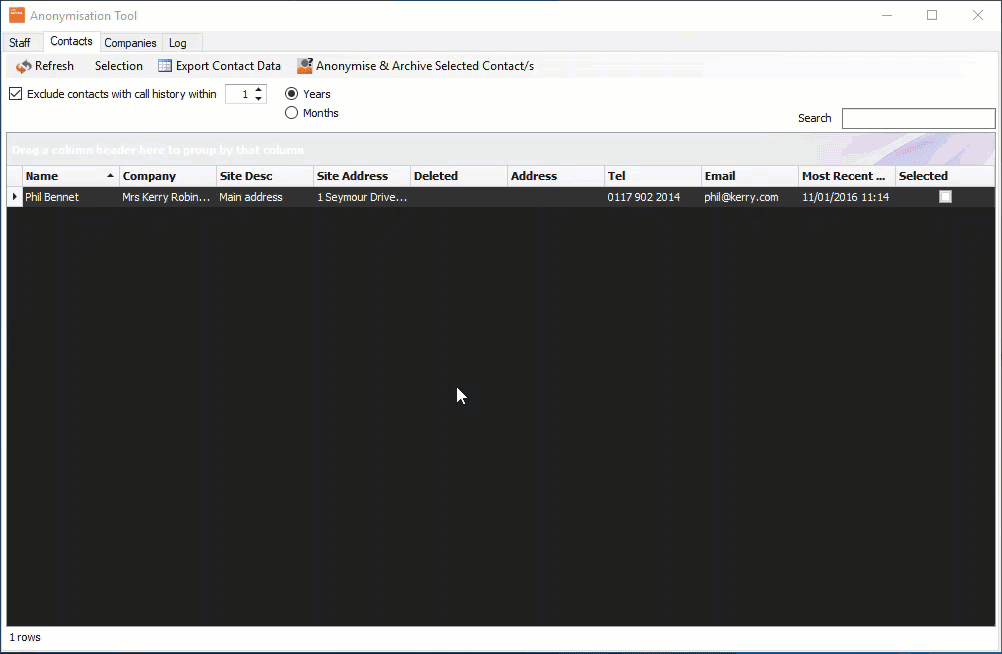Click the Name column sort arrow

tap(110, 176)
